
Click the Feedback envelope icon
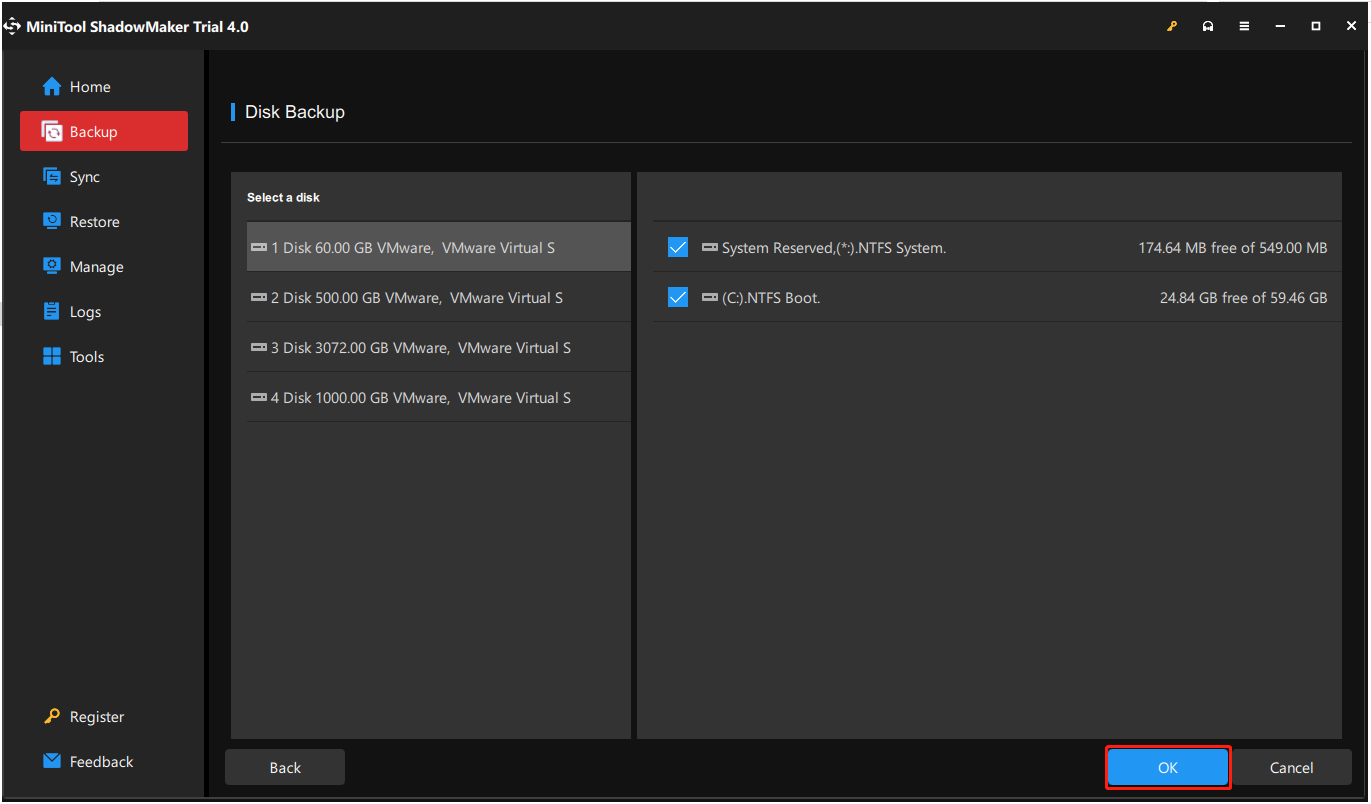pyautogui.click(x=52, y=761)
